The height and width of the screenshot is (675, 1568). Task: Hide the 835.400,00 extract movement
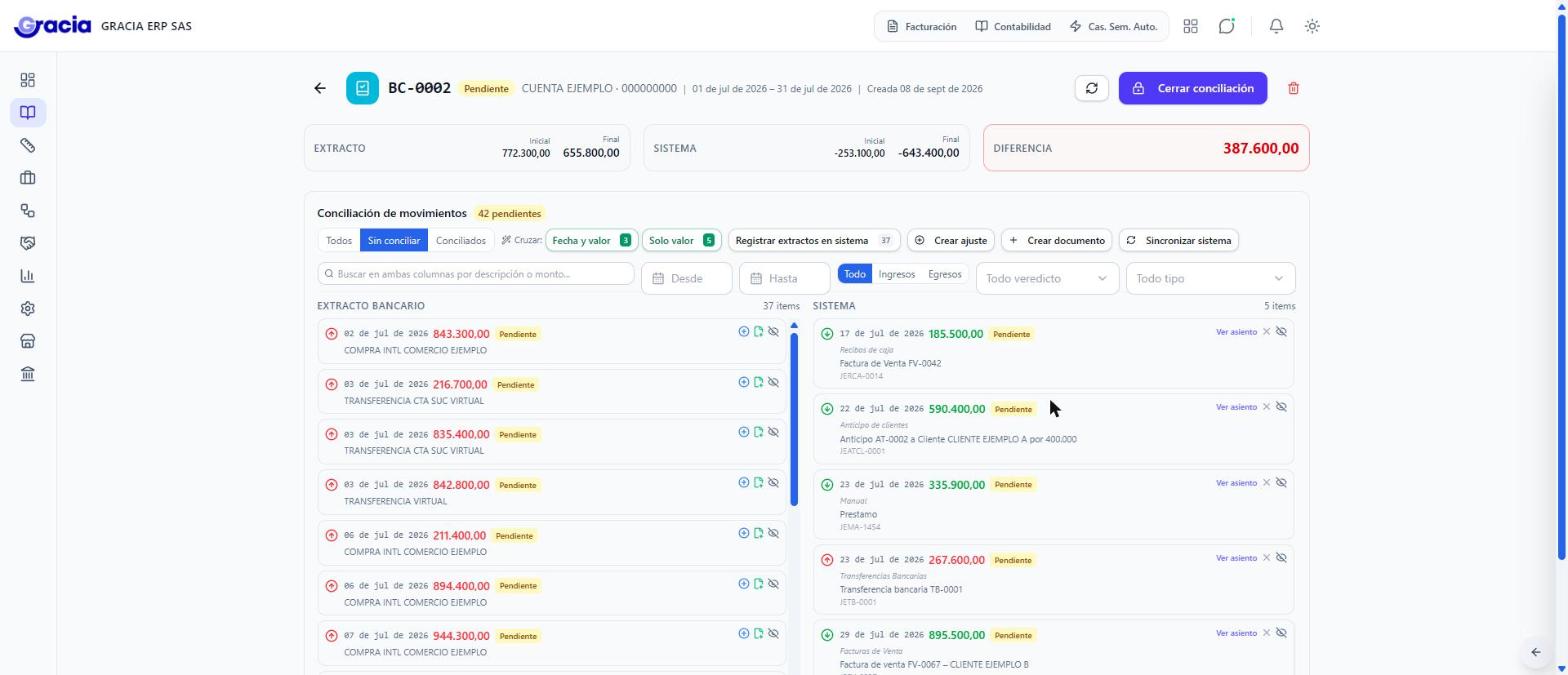click(773, 432)
